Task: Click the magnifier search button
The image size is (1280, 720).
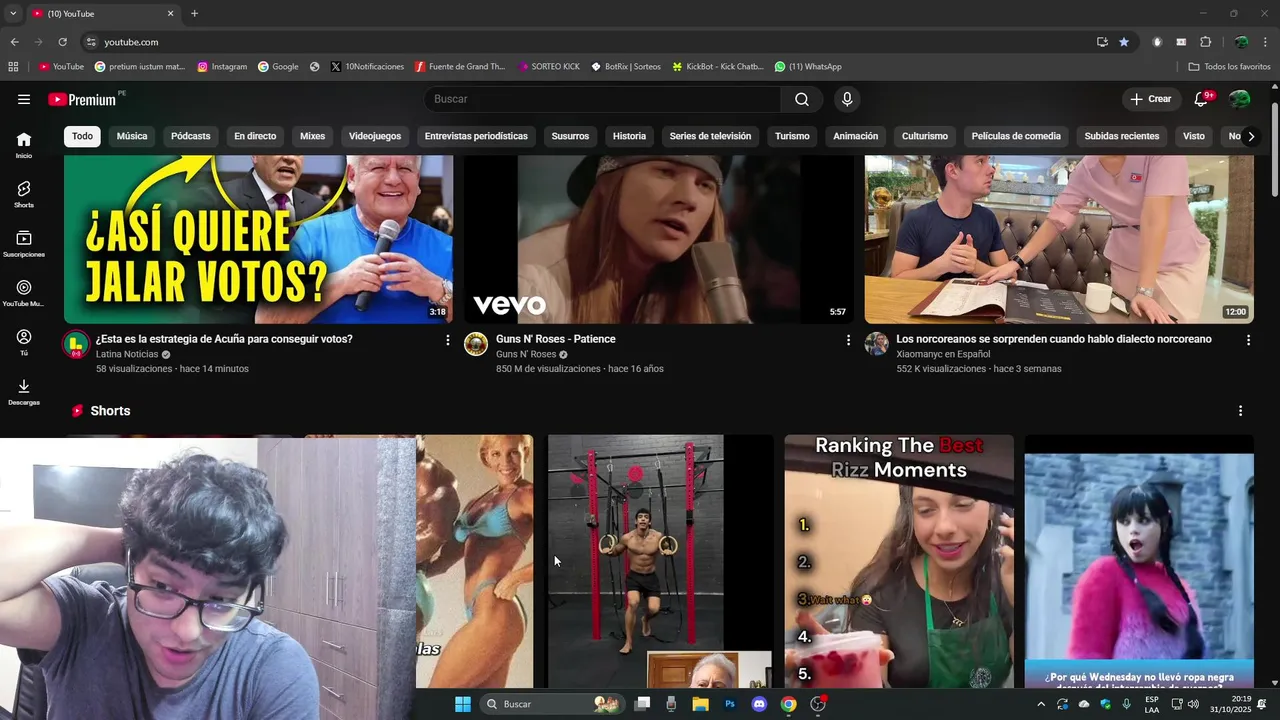Action: pos(802,99)
